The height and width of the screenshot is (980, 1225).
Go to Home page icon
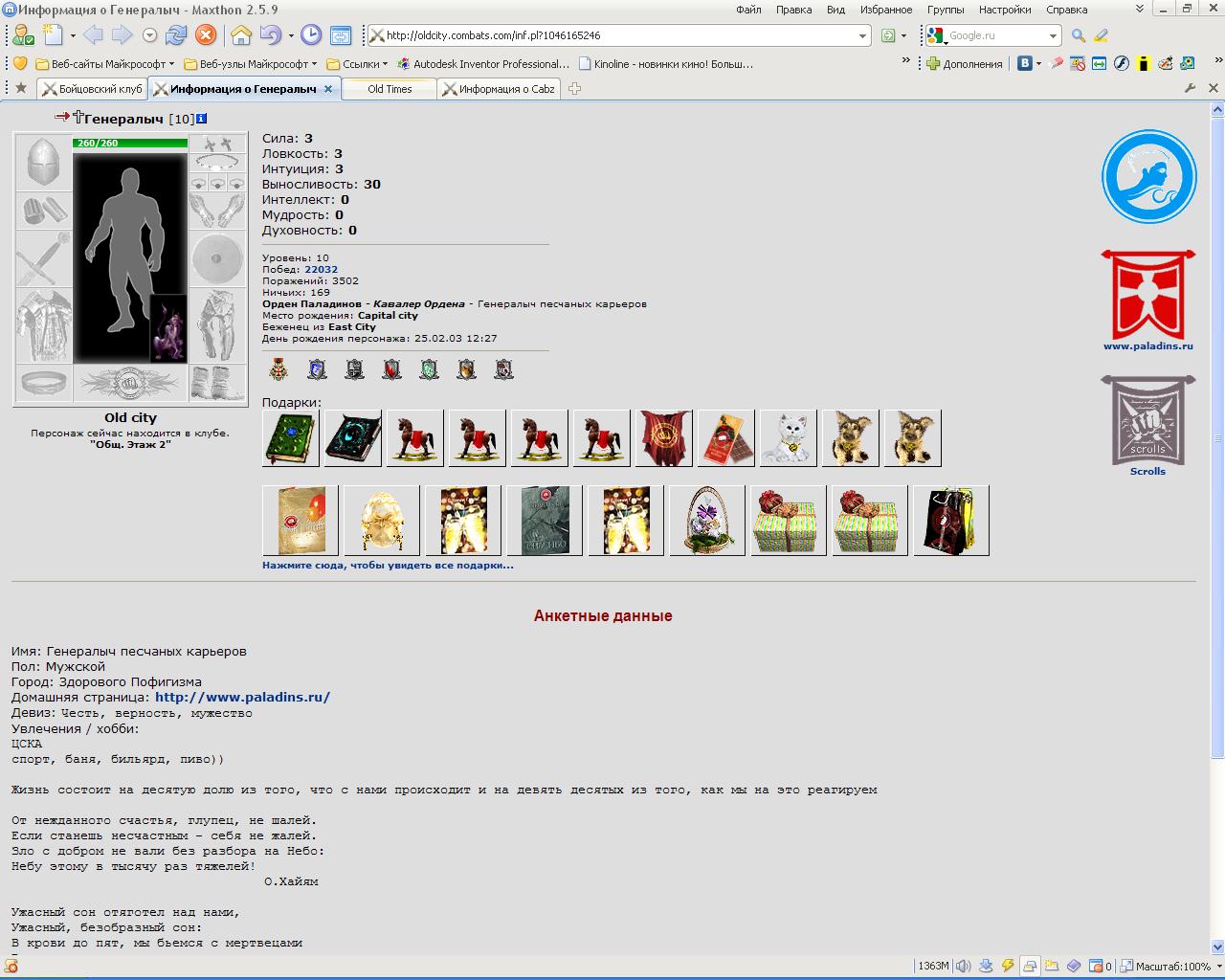point(241,35)
